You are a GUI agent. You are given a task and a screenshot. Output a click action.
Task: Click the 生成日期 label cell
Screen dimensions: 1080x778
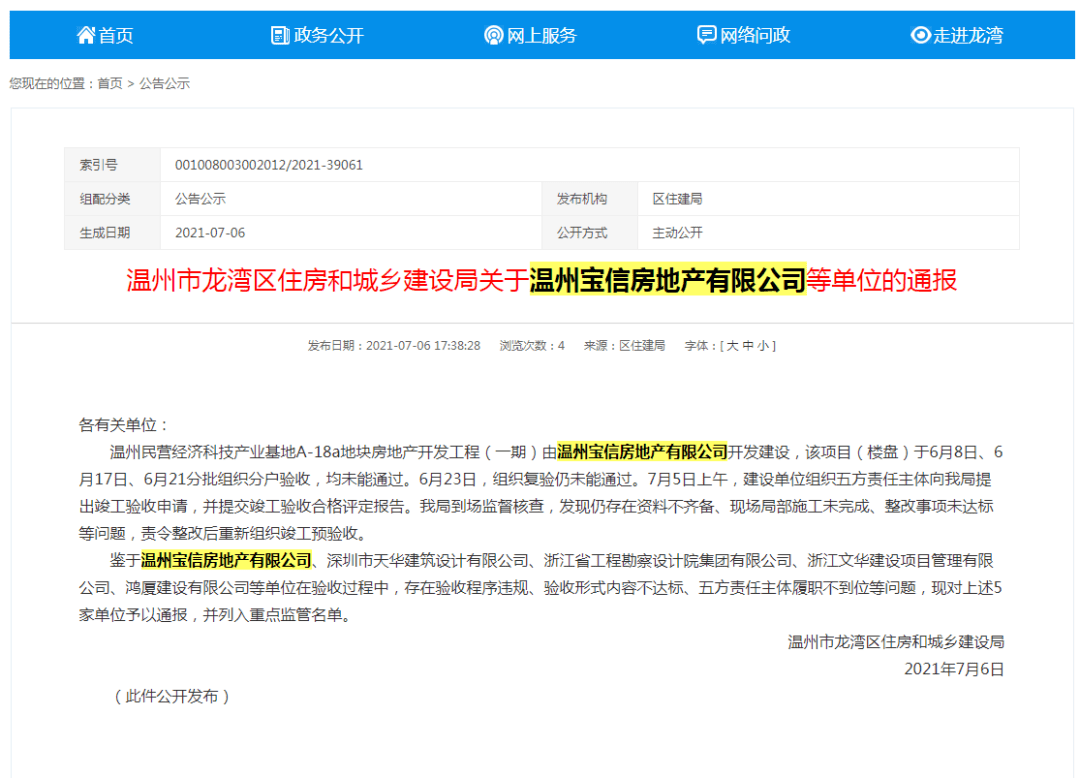click(112, 233)
